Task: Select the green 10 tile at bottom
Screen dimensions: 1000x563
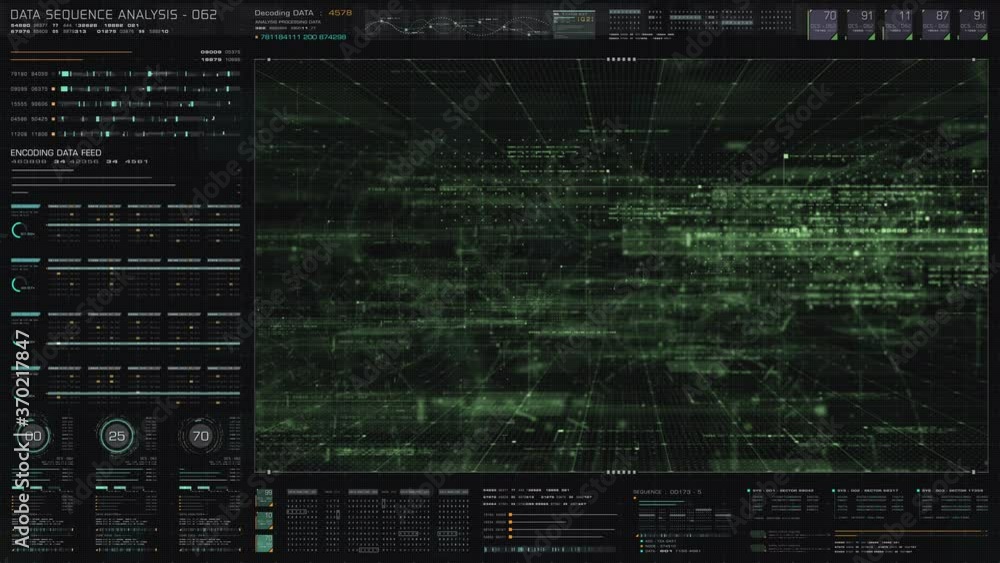Action: tap(265, 520)
